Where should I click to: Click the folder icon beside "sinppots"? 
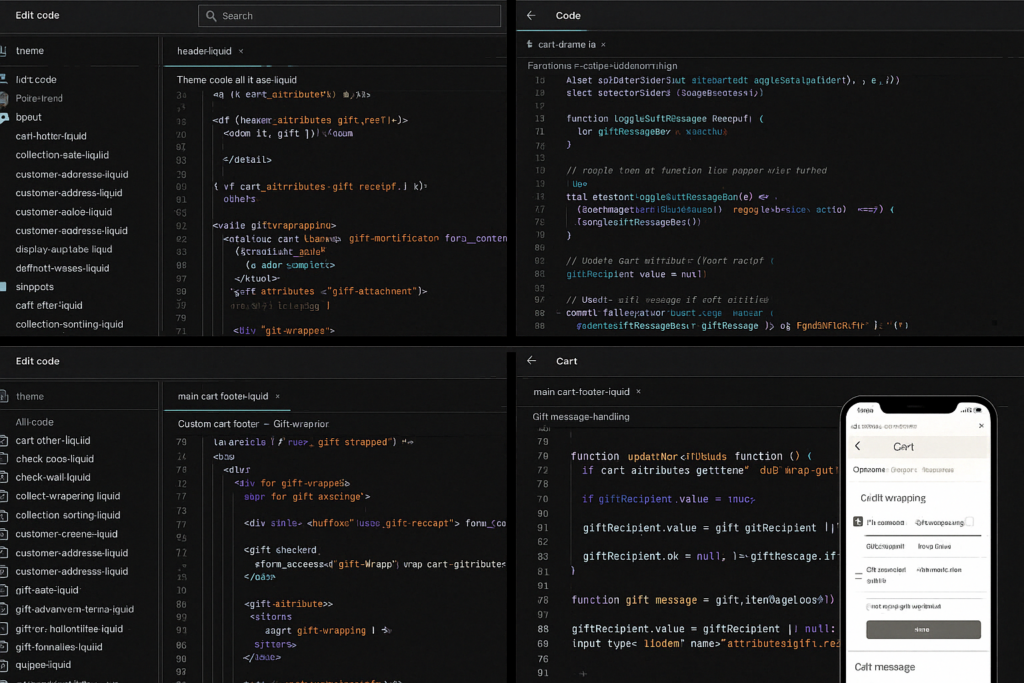coord(3,287)
